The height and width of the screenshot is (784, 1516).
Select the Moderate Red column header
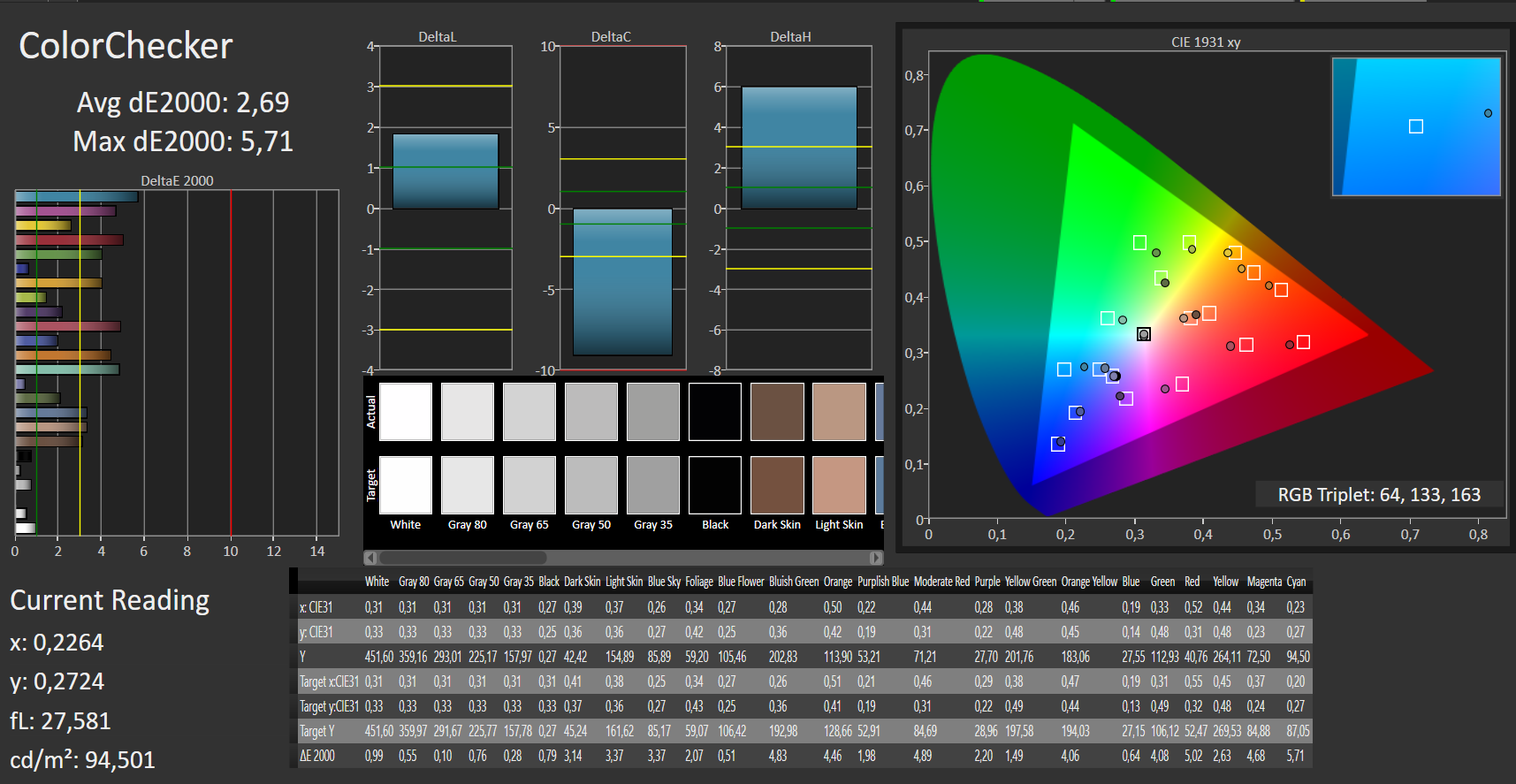(941, 582)
